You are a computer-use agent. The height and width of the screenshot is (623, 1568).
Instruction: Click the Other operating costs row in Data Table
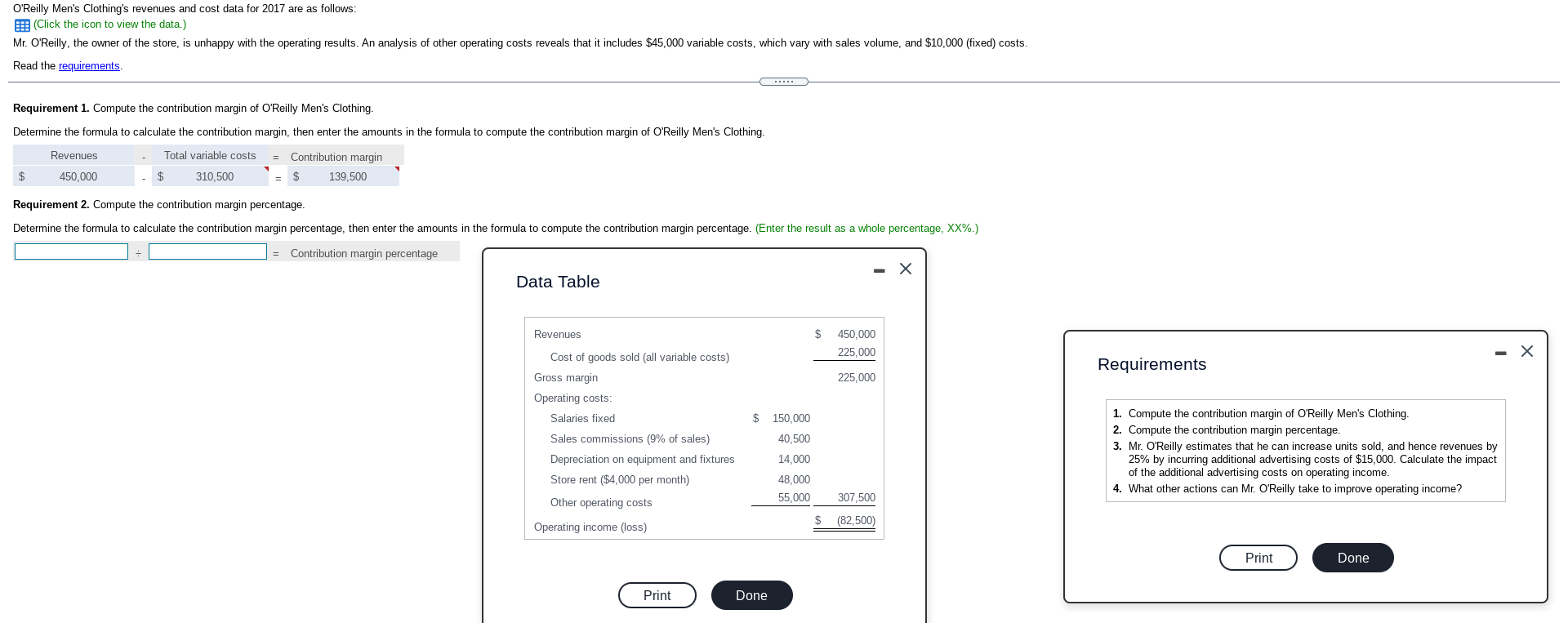pos(601,502)
